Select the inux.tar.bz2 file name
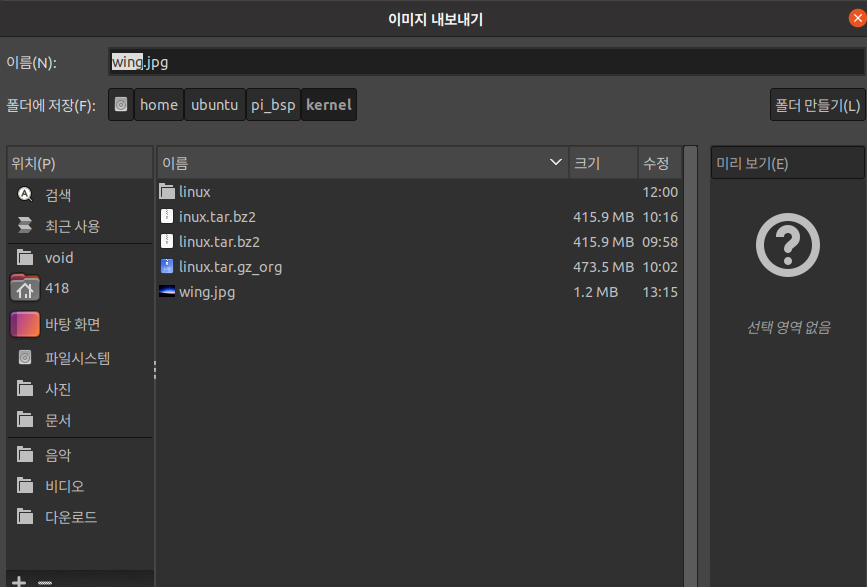This screenshot has width=867, height=587. pos(217,217)
